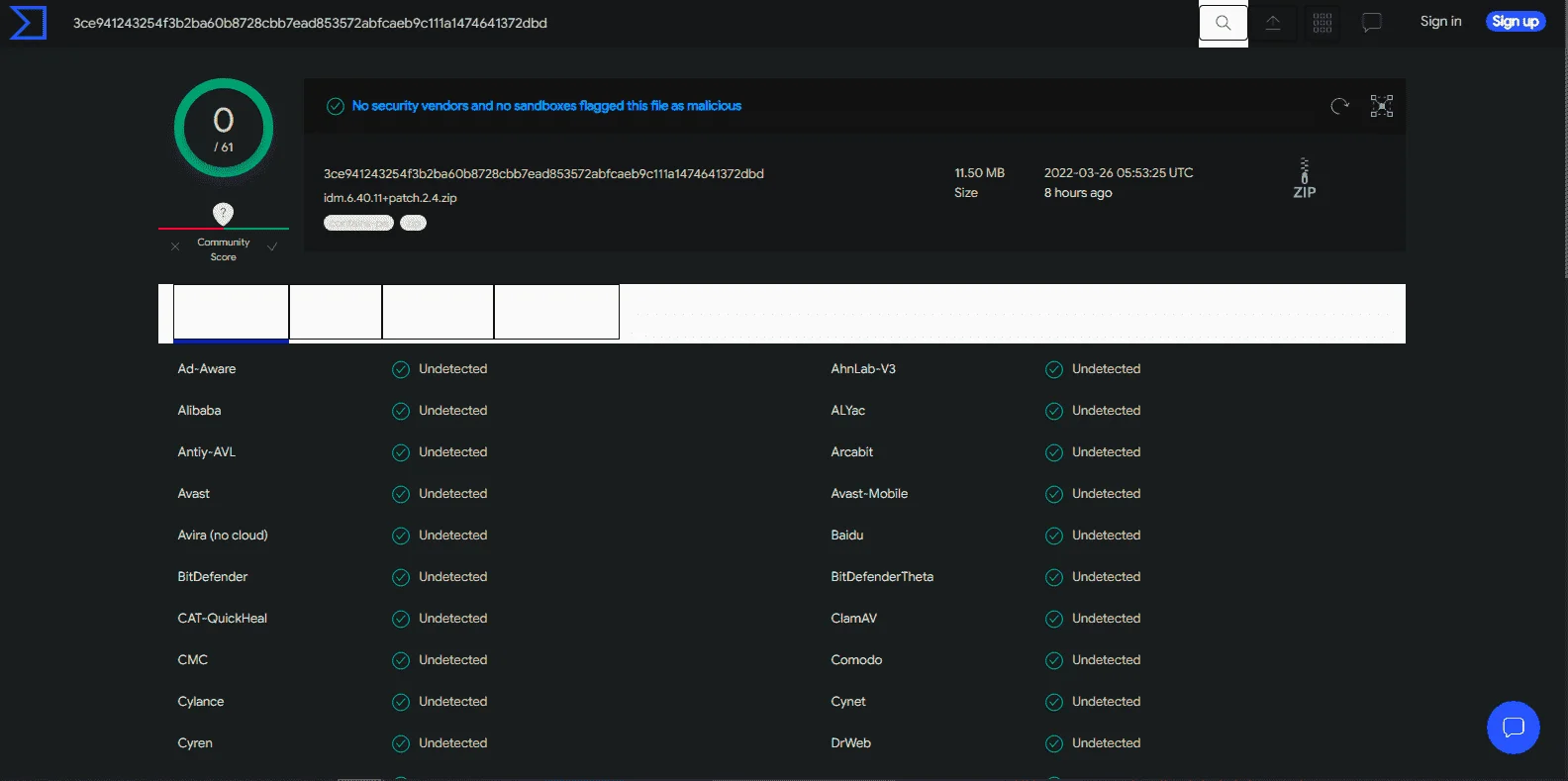Screen dimensions: 1568x781
Task: Click the ZIP file type icon
Action: tap(1305, 179)
